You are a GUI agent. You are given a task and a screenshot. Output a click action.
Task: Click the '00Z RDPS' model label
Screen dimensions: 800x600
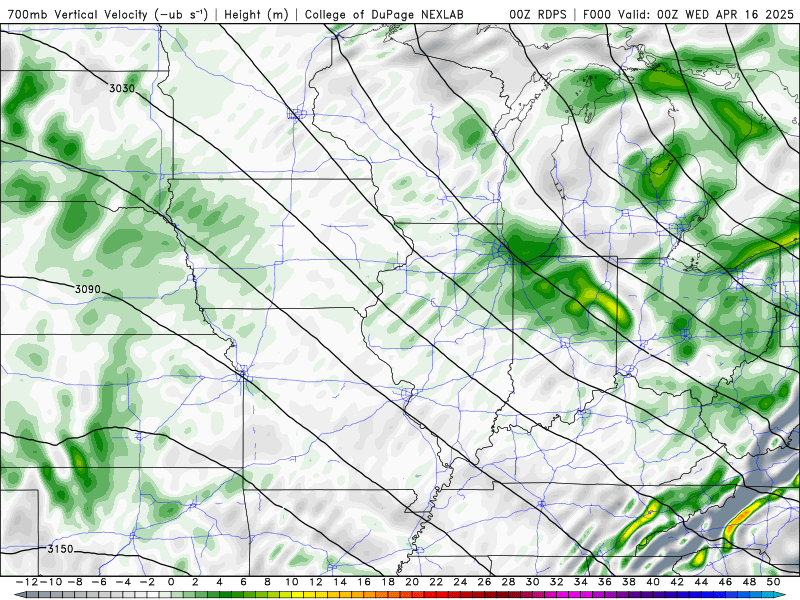point(538,14)
